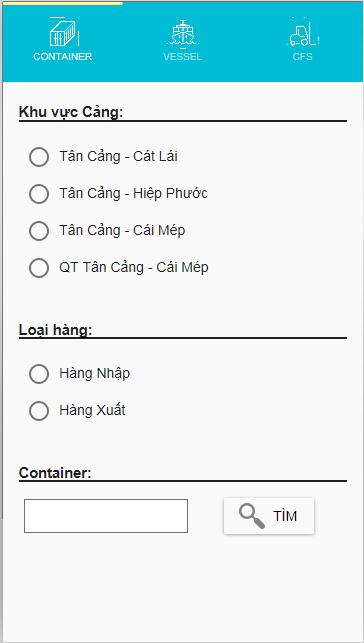364x643 pixels.
Task: Switch to the CONTAINER tab label
Action: (x=63, y=57)
